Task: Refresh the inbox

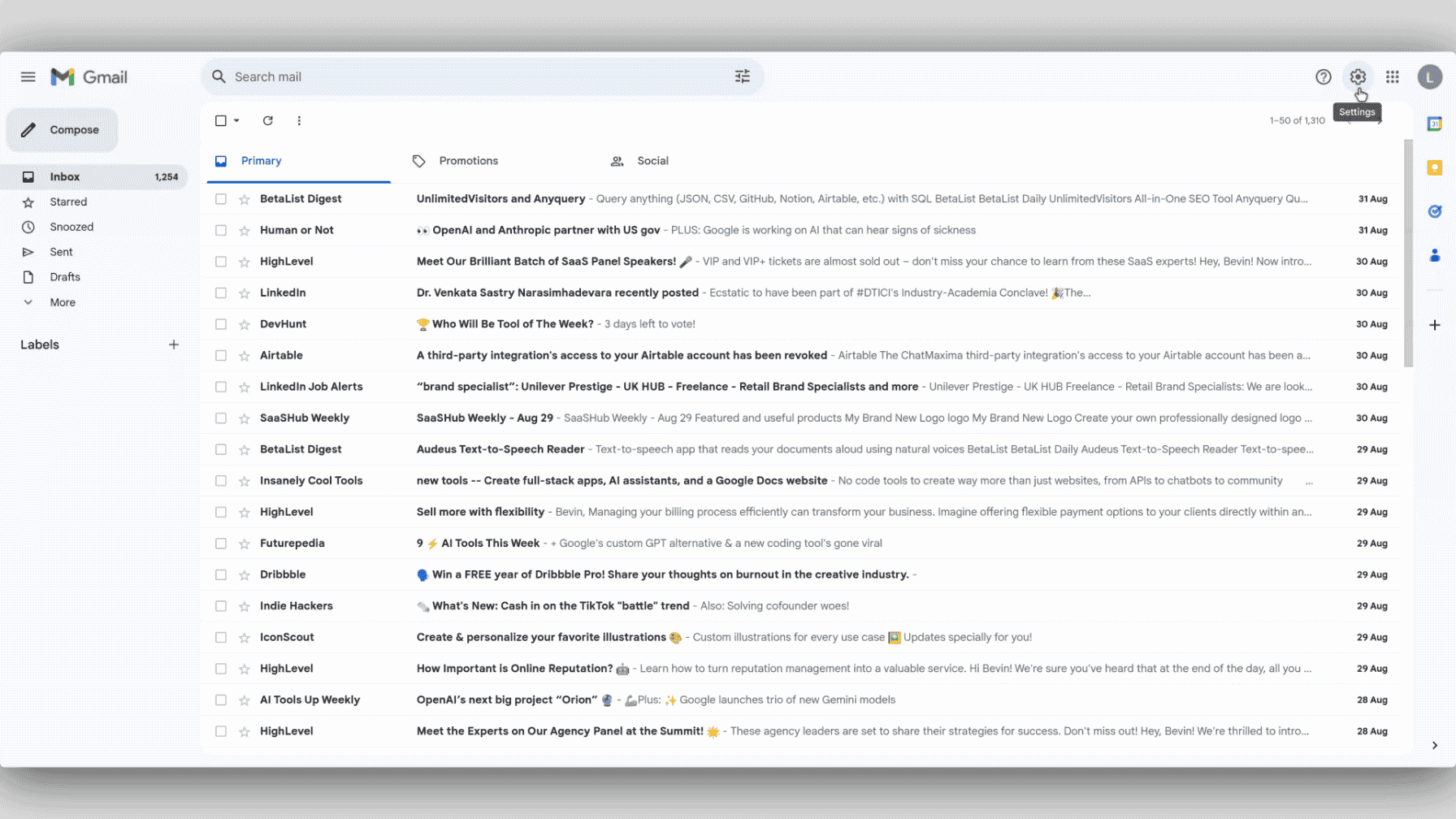Action: [x=267, y=120]
